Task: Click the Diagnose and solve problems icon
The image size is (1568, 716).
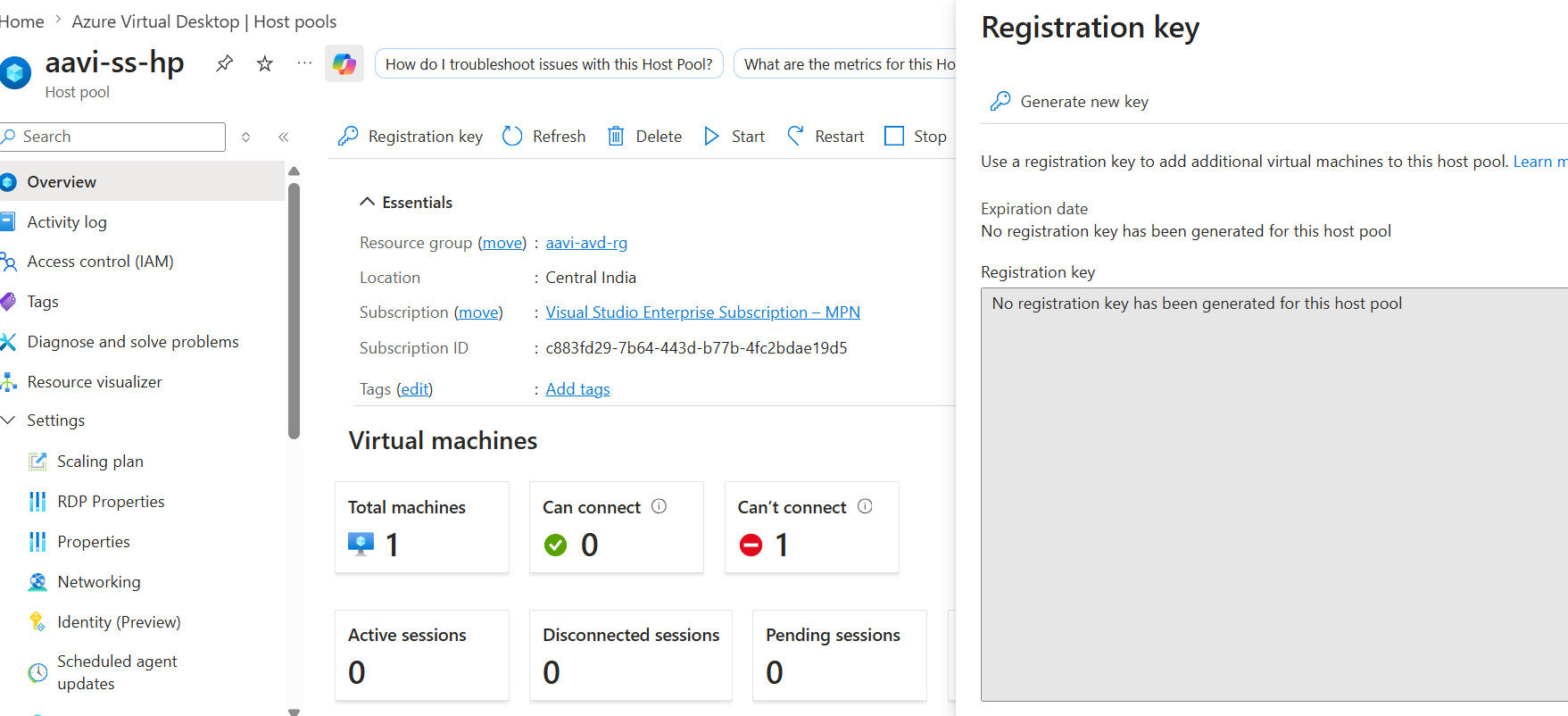Action: (x=8, y=342)
